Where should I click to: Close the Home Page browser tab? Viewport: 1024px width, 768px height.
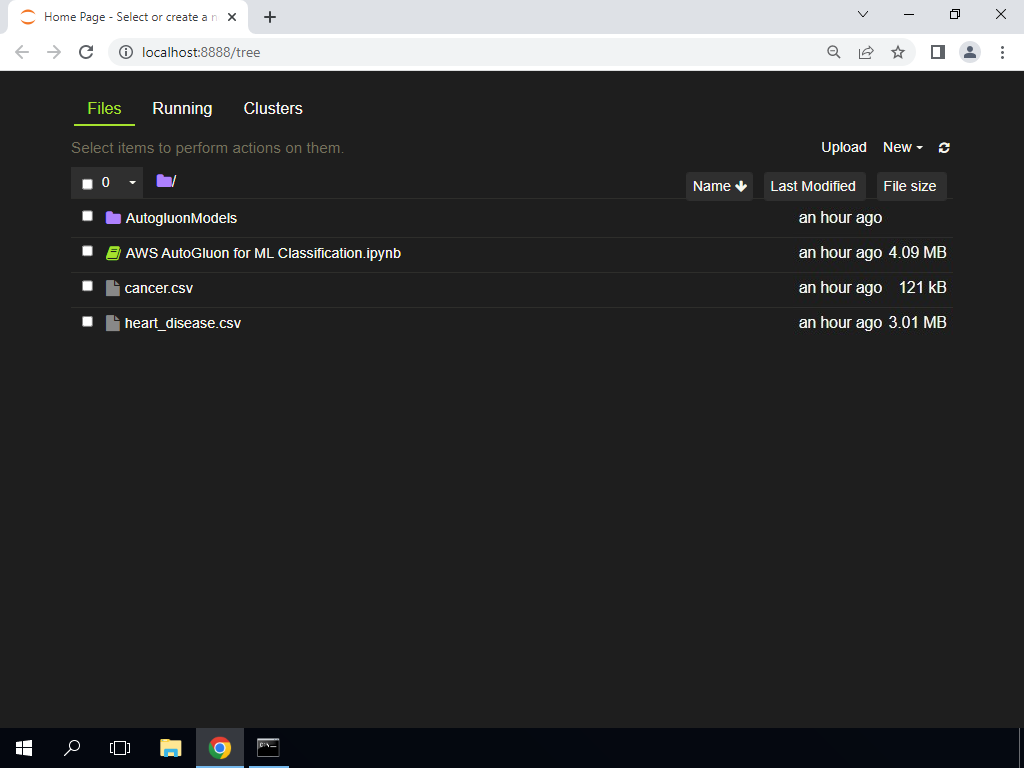(x=232, y=17)
